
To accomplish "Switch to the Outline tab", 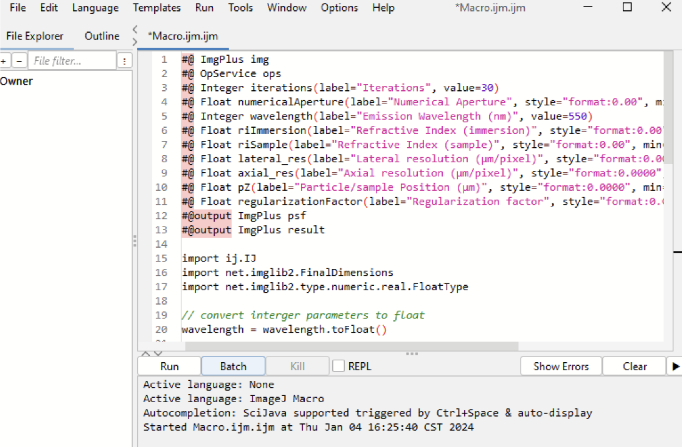I will [x=102, y=36].
